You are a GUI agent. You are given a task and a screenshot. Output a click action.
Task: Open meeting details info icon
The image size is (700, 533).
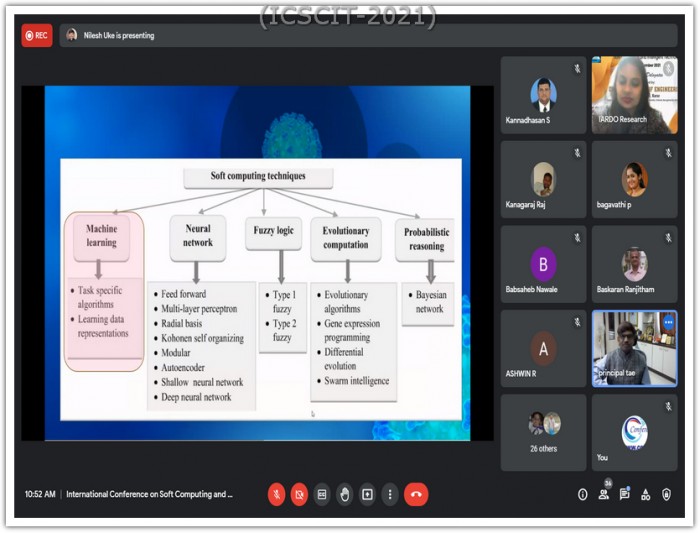(583, 494)
